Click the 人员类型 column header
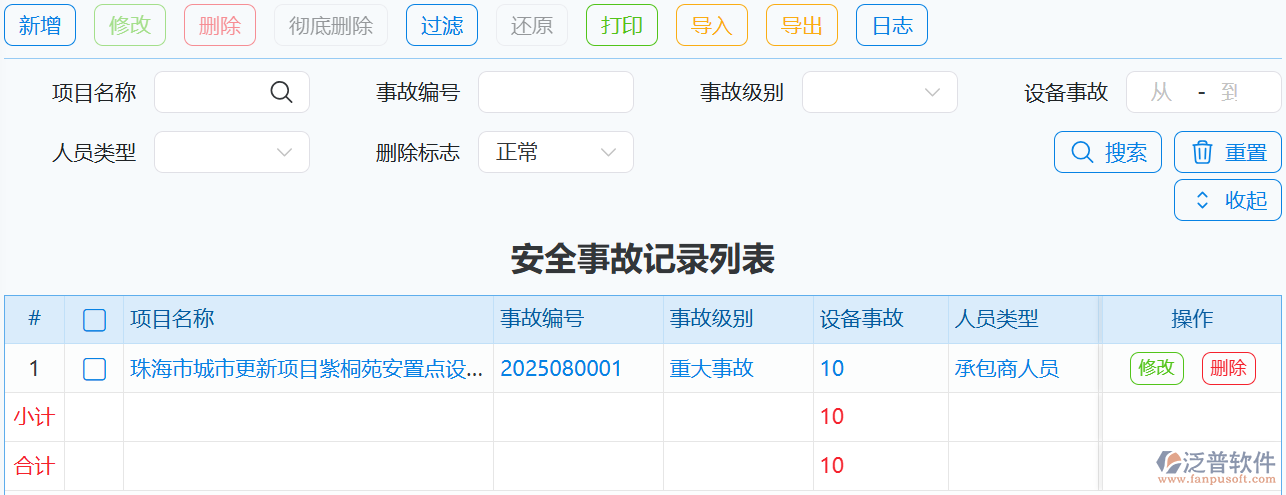This screenshot has height=495, width=1286. (x=997, y=319)
